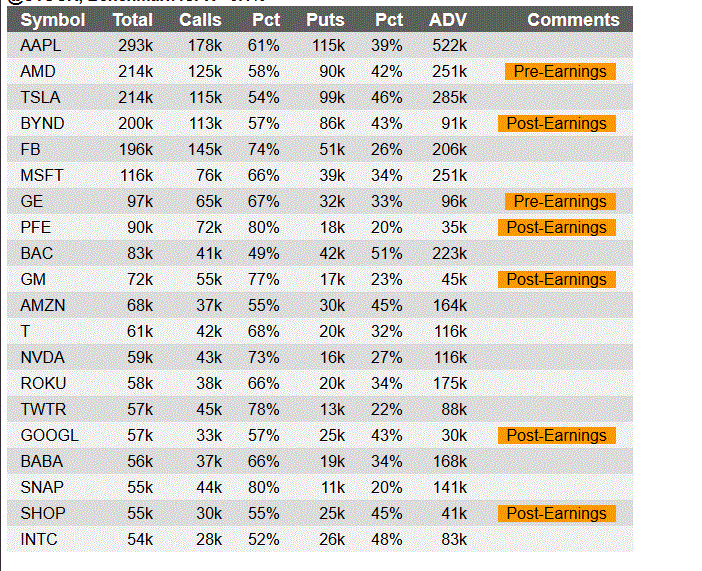Viewport: 702px width, 571px height.
Task: Click the ADV column header
Action: click(448, 20)
